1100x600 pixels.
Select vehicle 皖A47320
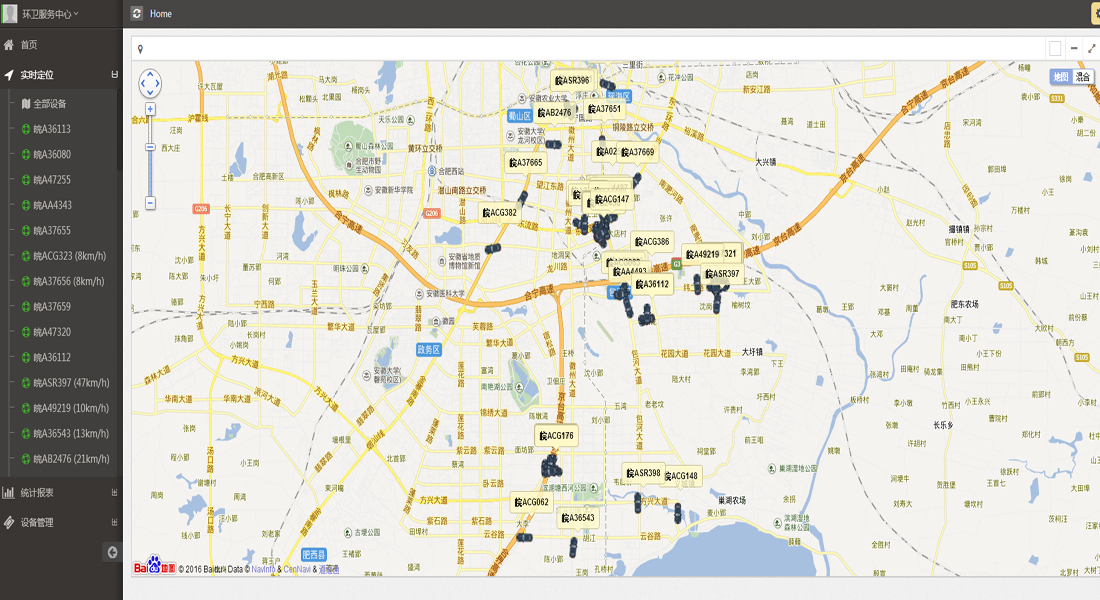(x=52, y=332)
